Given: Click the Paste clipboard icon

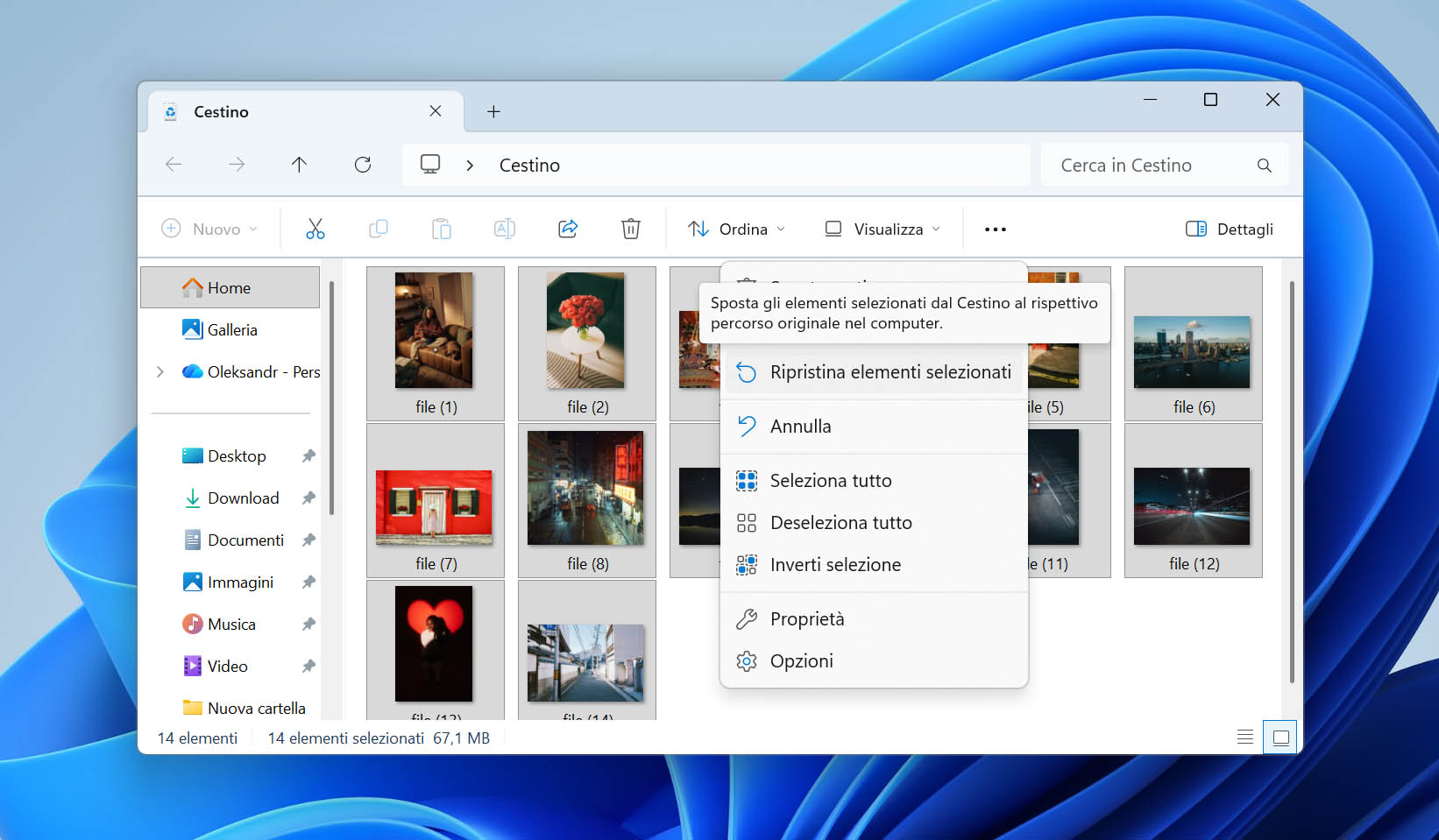Looking at the screenshot, I should 442,229.
